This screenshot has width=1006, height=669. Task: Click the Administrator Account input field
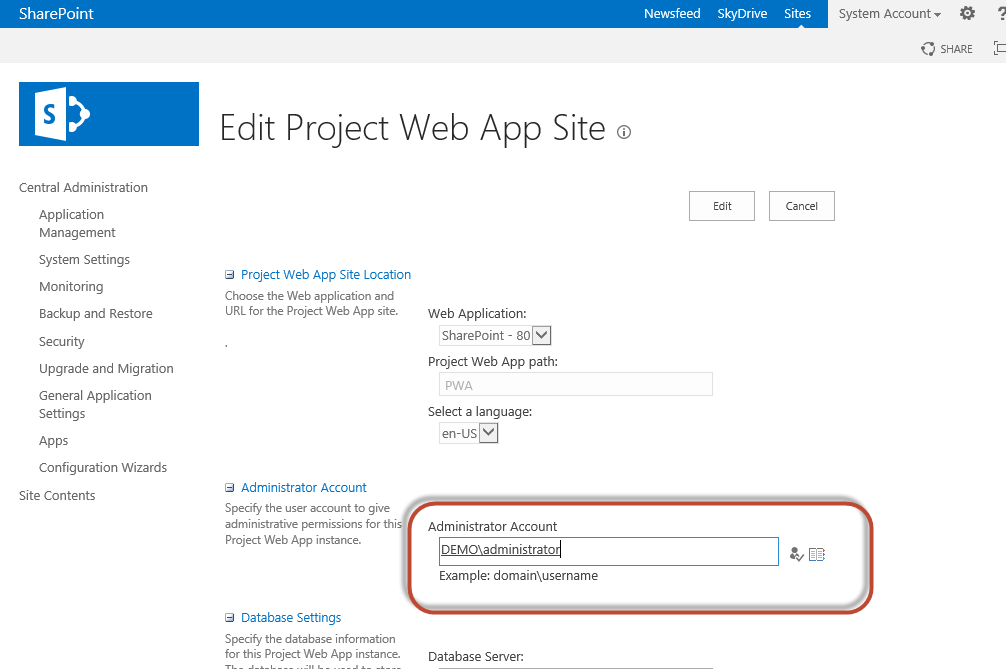[608, 552]
